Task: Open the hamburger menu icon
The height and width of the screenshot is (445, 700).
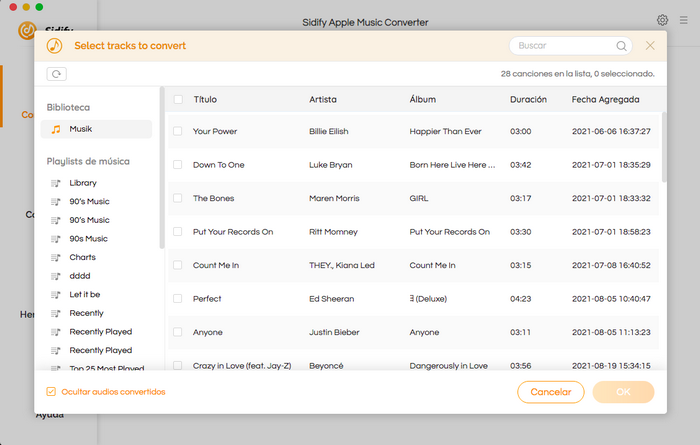Action: tap(683, 20)
